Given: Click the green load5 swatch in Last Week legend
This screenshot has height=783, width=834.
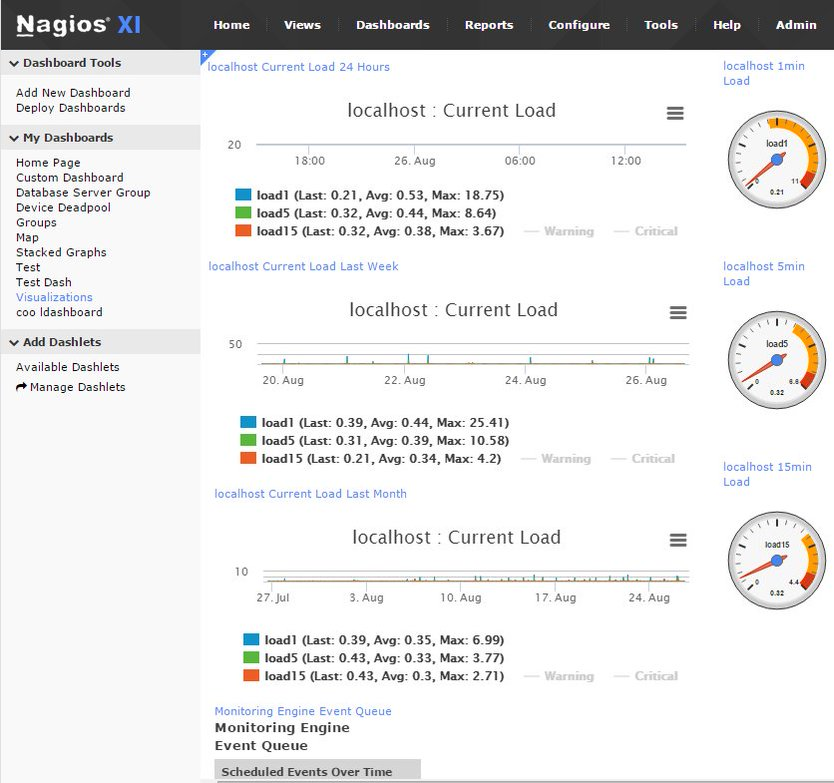Looking at the screenshot, I should click(x=249, y=441).
